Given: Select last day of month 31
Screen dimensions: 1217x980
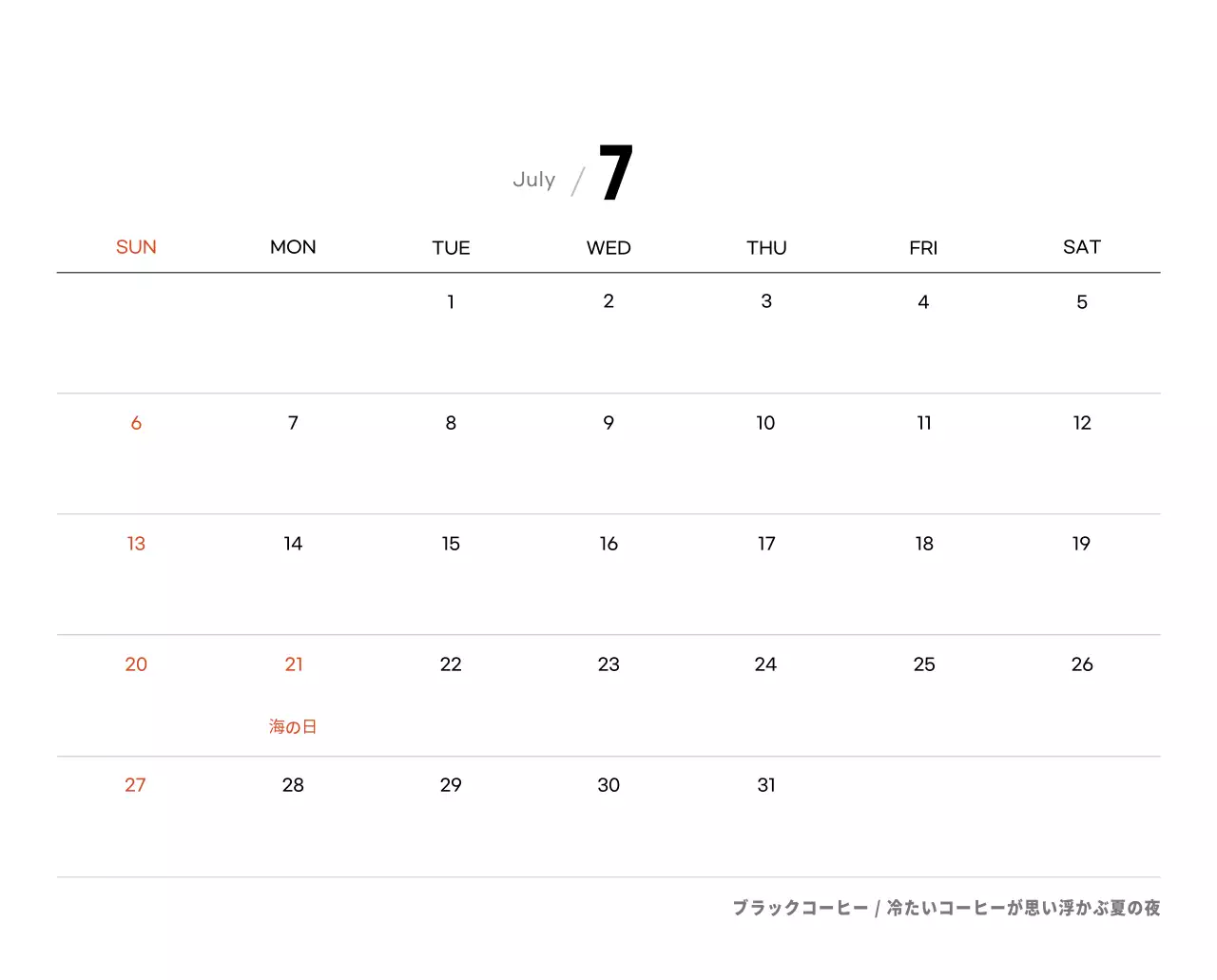Looking at the screenshot, I should pyautogui.click(x=766, y=785).
